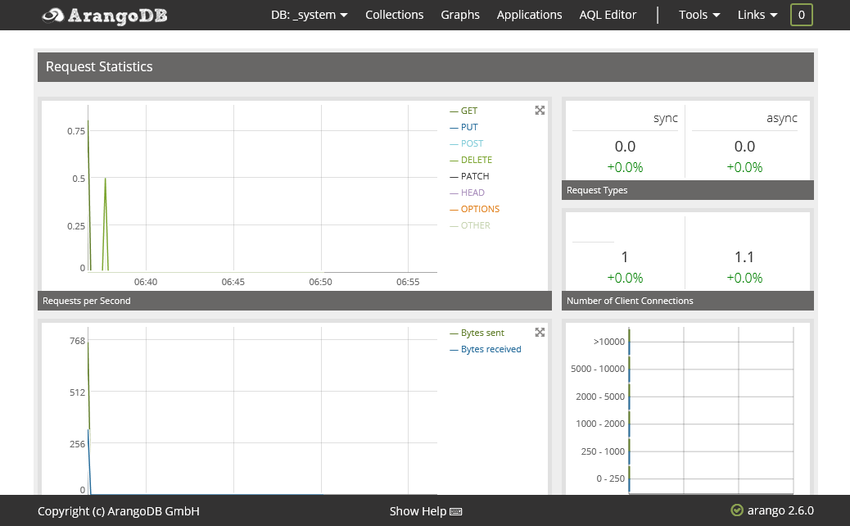Open the DB: _system database dropdown

pos(309,15)
